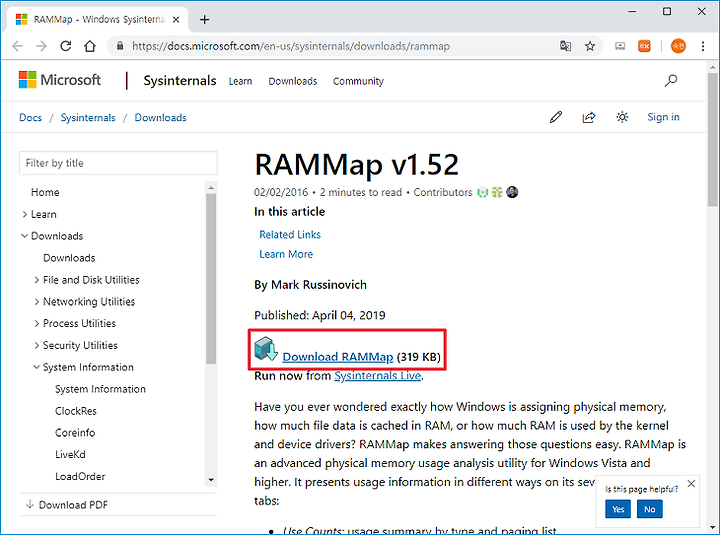Image resolution: width=720 pixels, height=535 pixels.
Task: Jump to Related Links section
Action: [290, 235]
